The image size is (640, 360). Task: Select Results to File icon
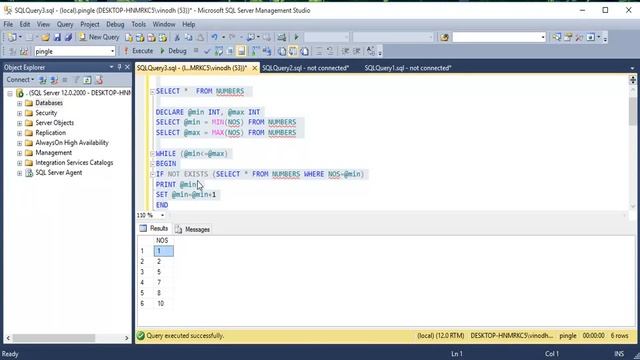[x=304, y=51]
